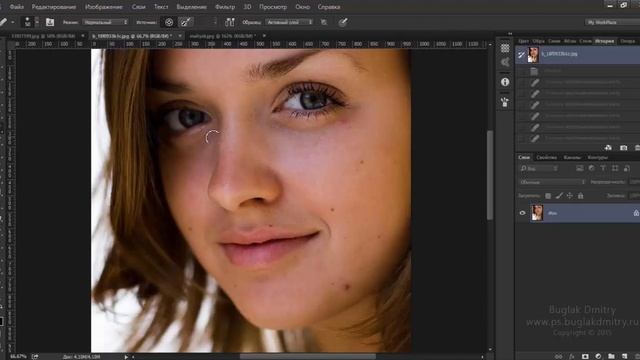Open the Образец sample layer dropdown
Image resolution: width=640 pixels, height=360 pixels.
(x=289, y=22)
